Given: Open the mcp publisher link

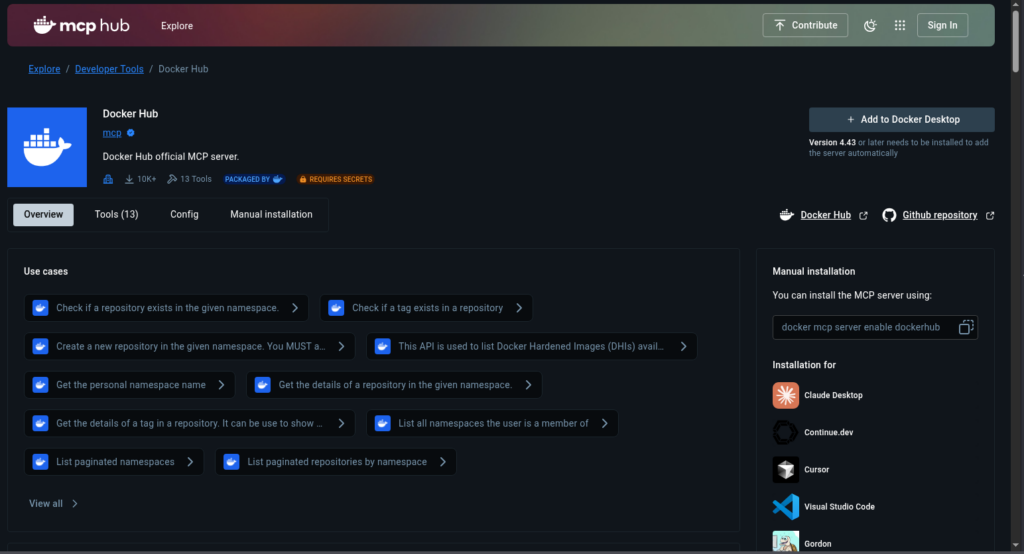Looking at the screenshot, I should click(x=112, y=133).
